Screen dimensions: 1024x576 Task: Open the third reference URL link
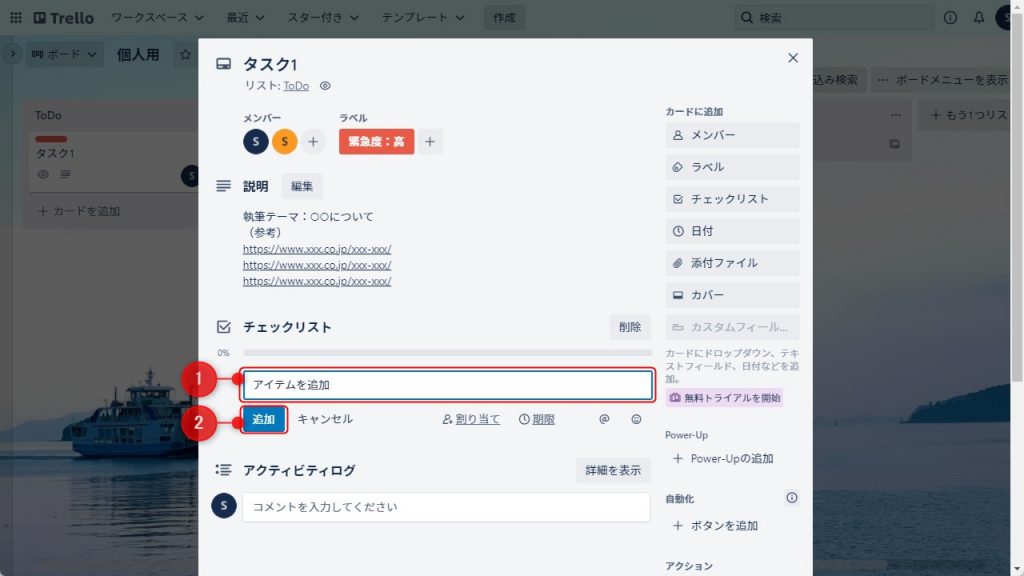coord(317,281)
